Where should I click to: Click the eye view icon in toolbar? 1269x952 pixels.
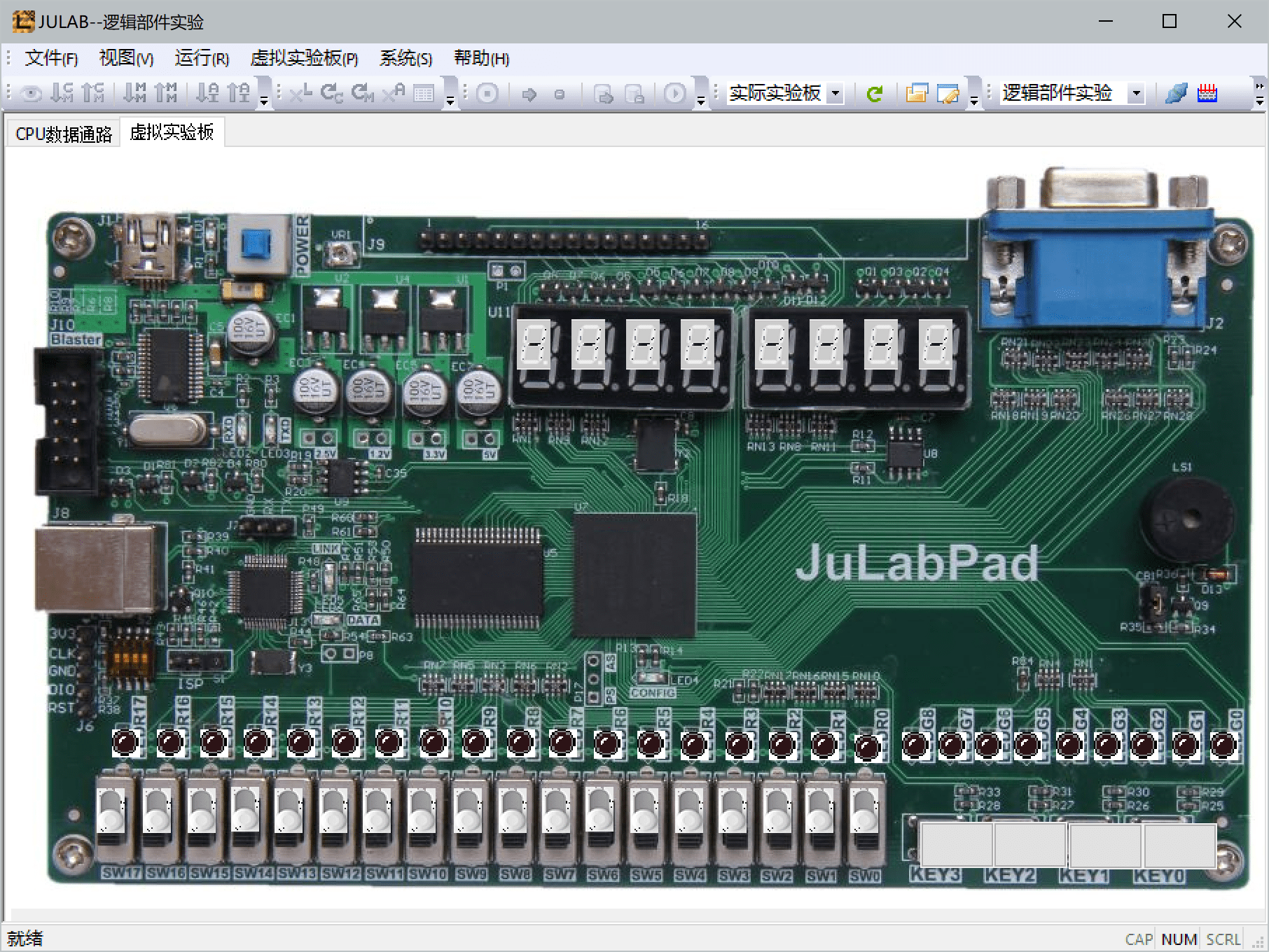(32, 93)
